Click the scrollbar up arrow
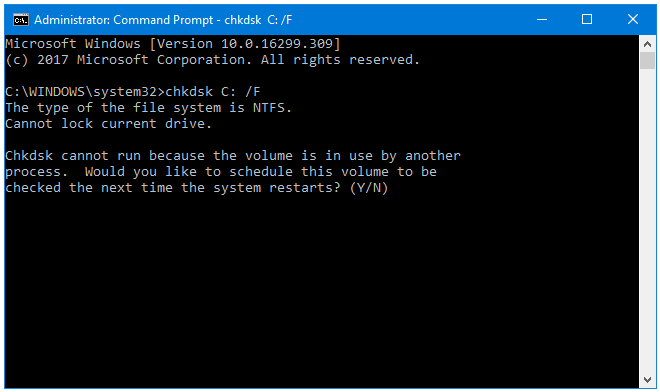This screenshot has width=660, height=392. [647, 44]
